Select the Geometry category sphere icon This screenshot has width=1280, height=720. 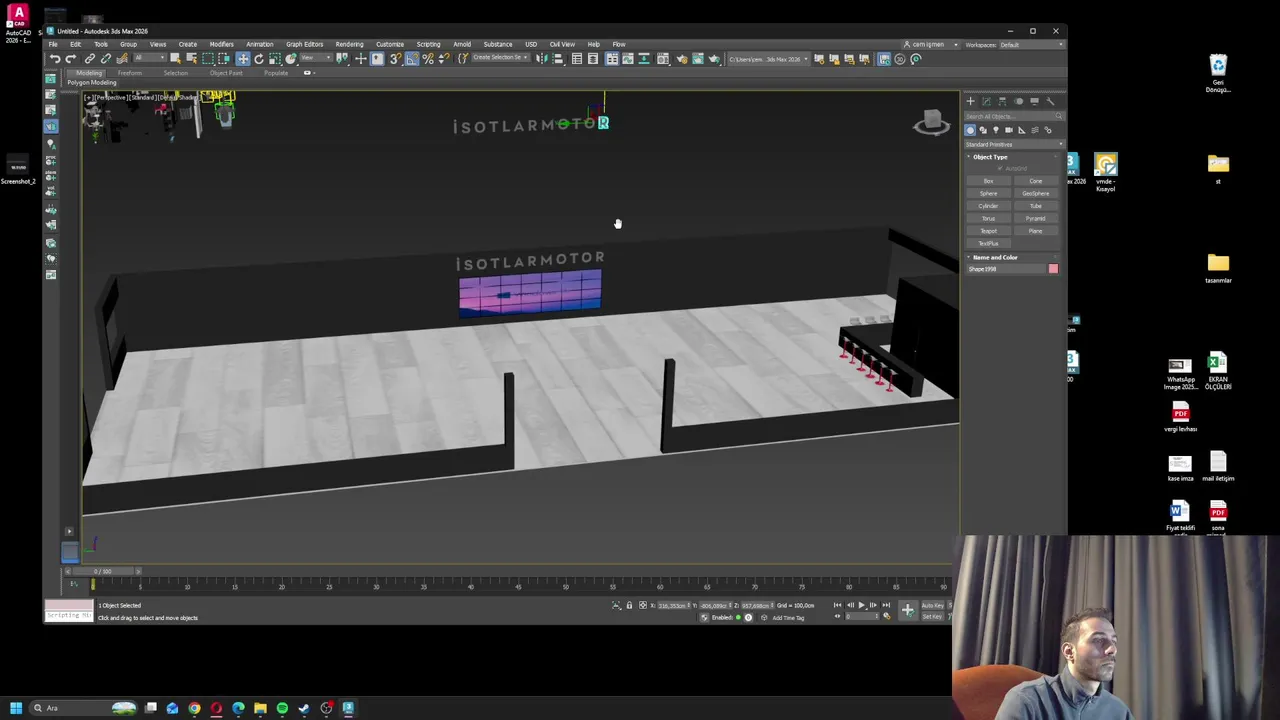point(970,130)
